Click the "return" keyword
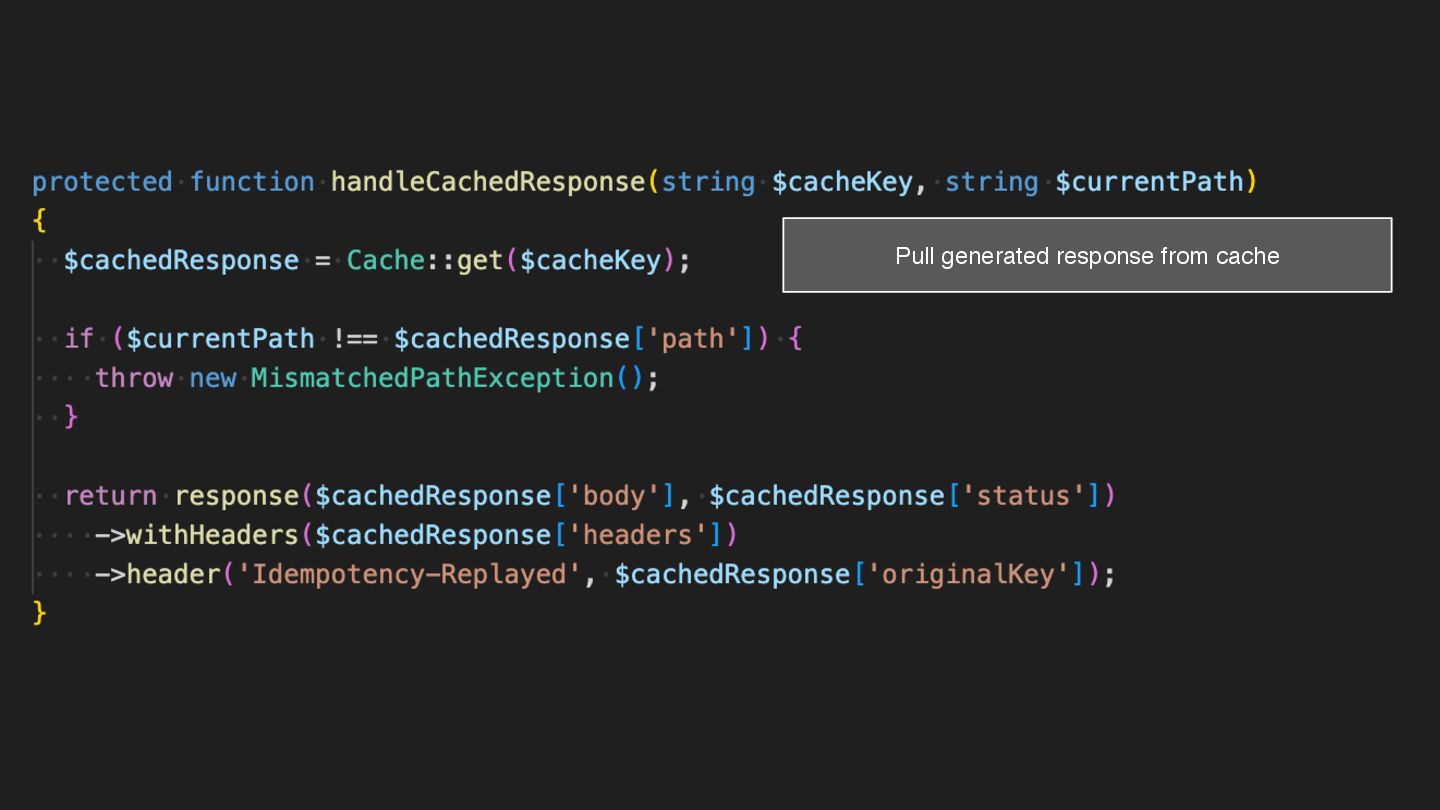 tap(110, 496)
